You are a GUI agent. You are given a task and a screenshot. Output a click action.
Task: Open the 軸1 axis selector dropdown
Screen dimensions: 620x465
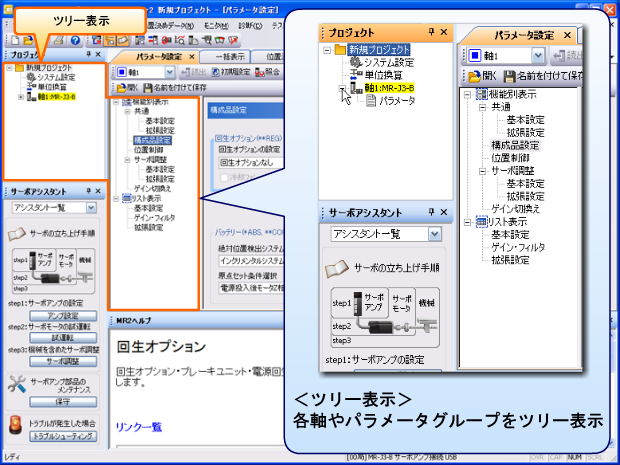click(169, 72)
